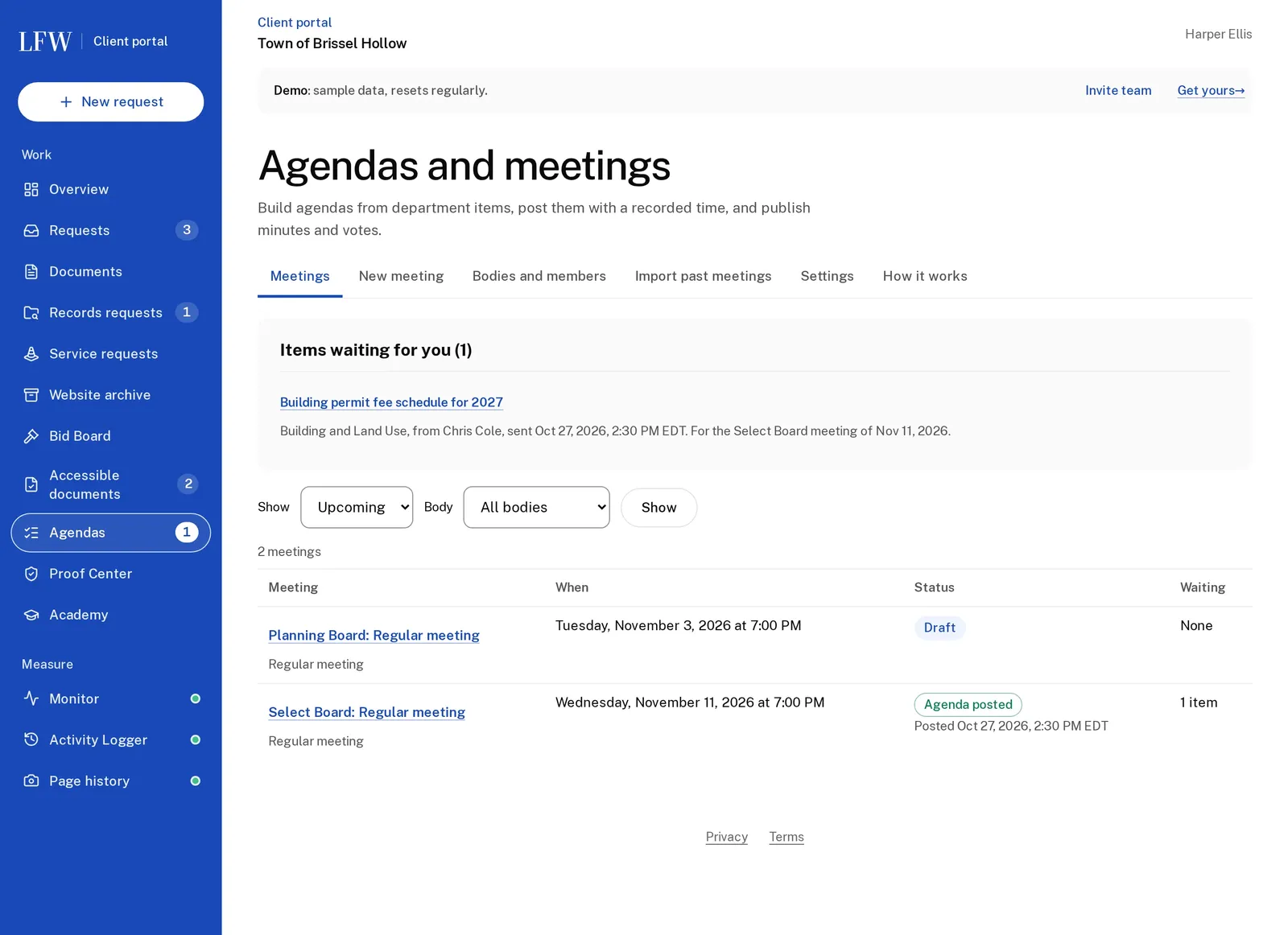The image size is (1288, 935).
Task: Click the Records requests badge showing 1
Action: point(187,312)
